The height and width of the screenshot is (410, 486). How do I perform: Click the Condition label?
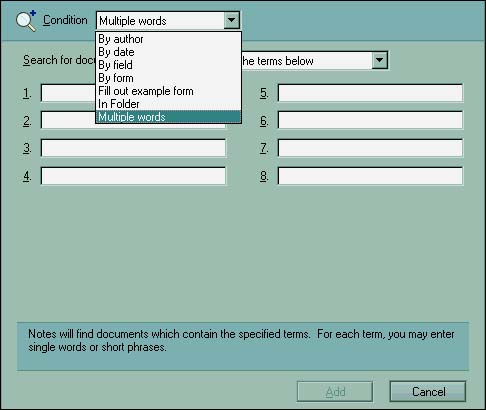(65, 20)
